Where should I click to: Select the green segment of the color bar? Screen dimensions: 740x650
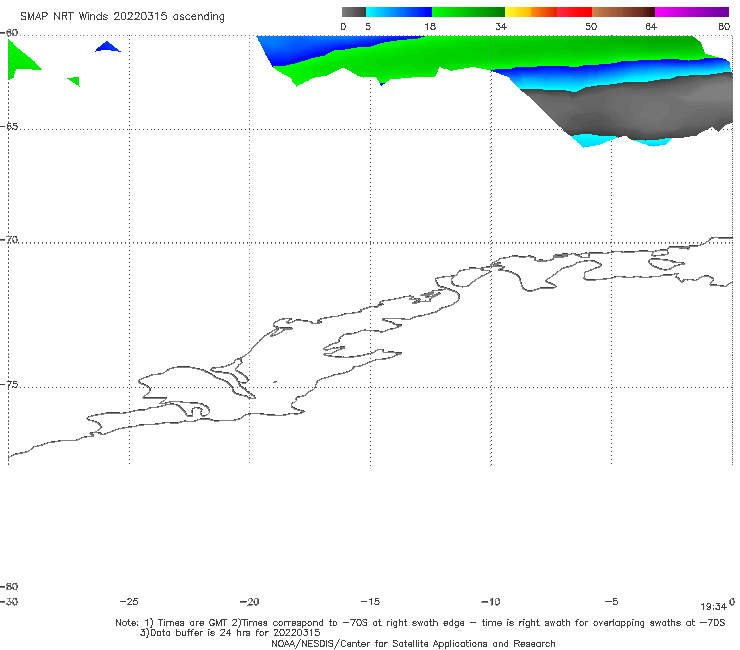[x=468, y=12]
